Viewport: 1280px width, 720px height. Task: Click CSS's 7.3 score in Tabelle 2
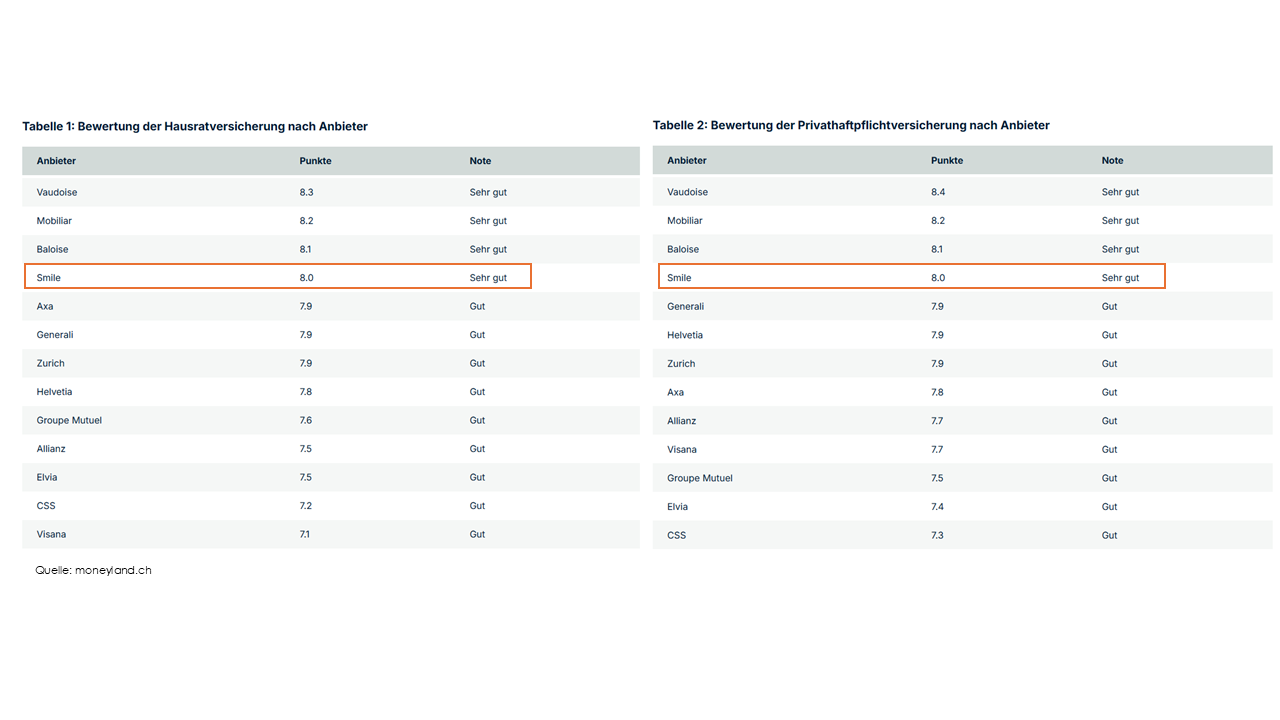pos(937,536)
